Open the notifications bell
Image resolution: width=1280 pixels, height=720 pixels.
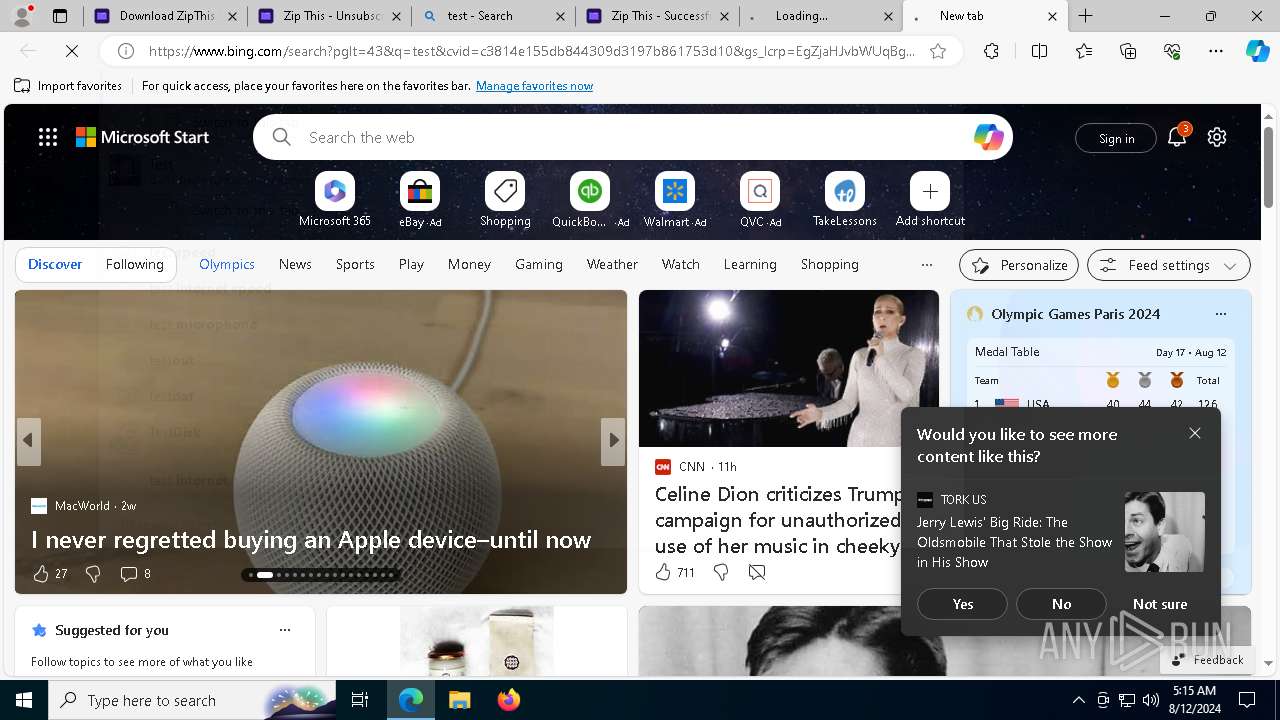1177,138
